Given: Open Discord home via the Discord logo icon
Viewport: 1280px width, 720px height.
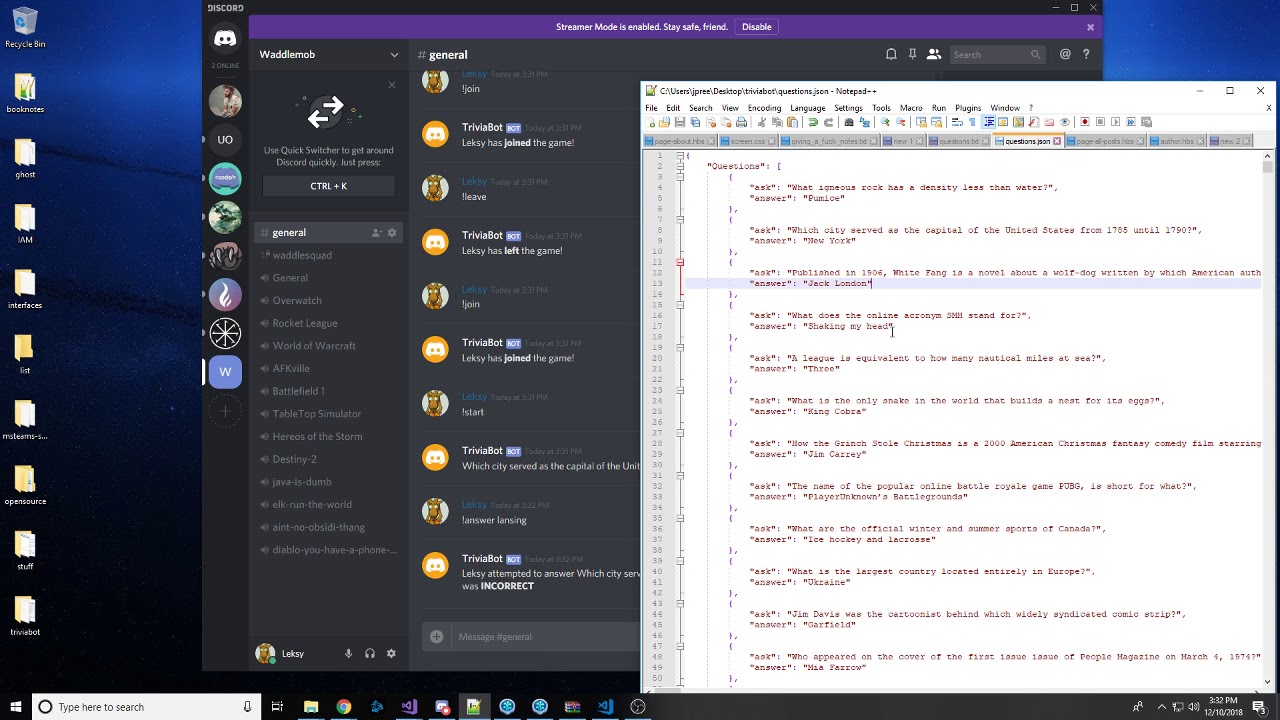Looking at the screenshot, I should point(225,39).
